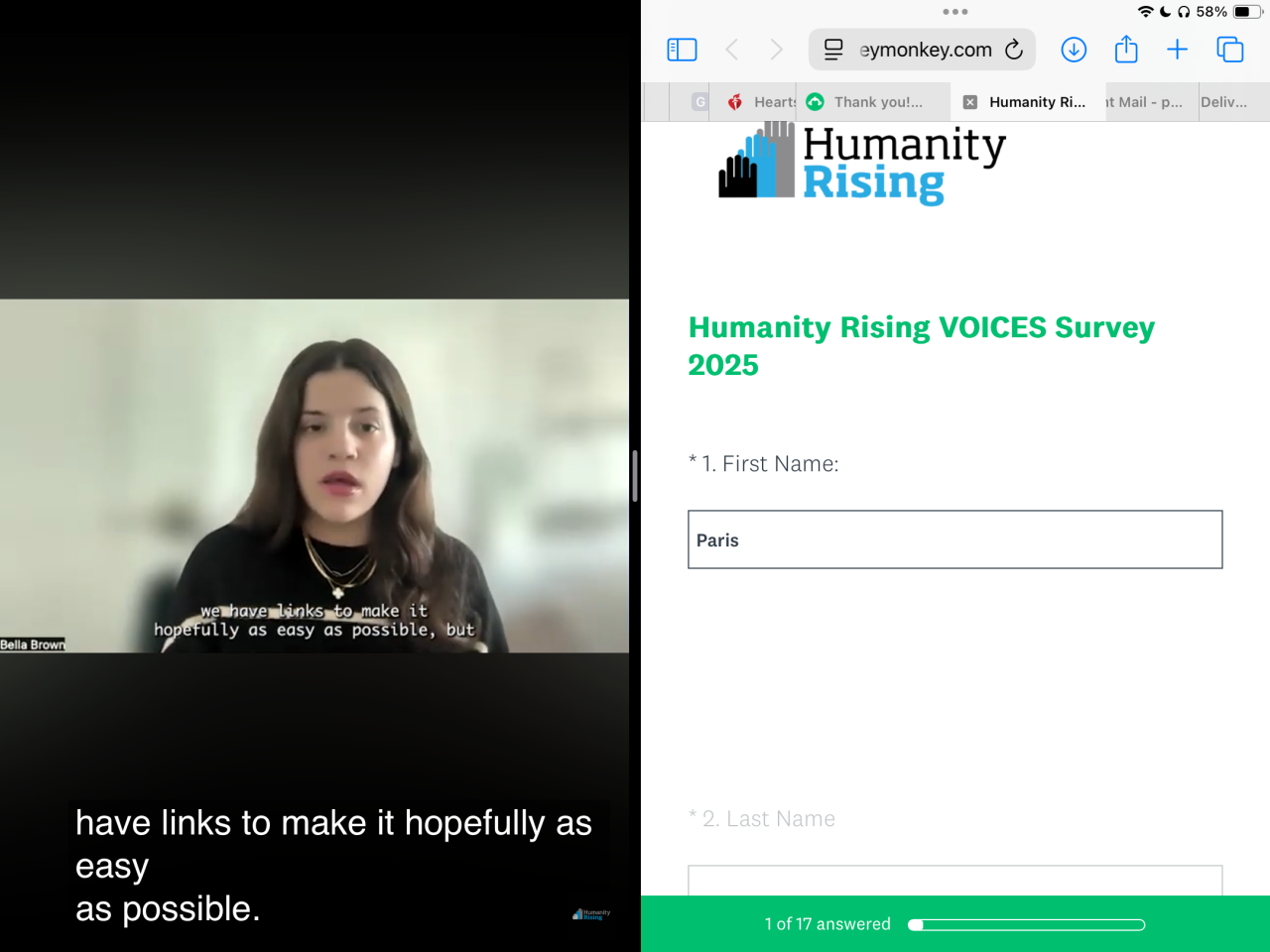Go back with the back arrow
Screen dimensions: 1270x952
point(732,50)
